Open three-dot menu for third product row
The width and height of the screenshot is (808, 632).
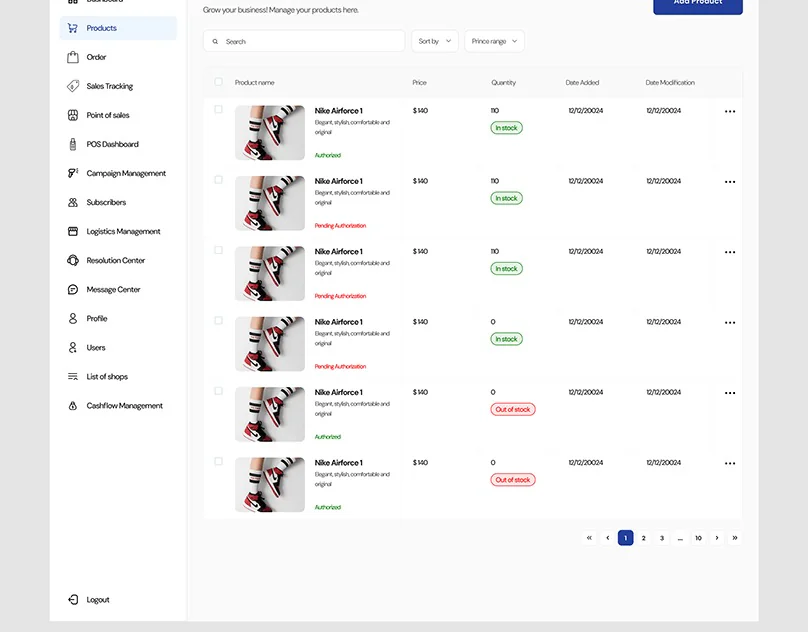730,252
